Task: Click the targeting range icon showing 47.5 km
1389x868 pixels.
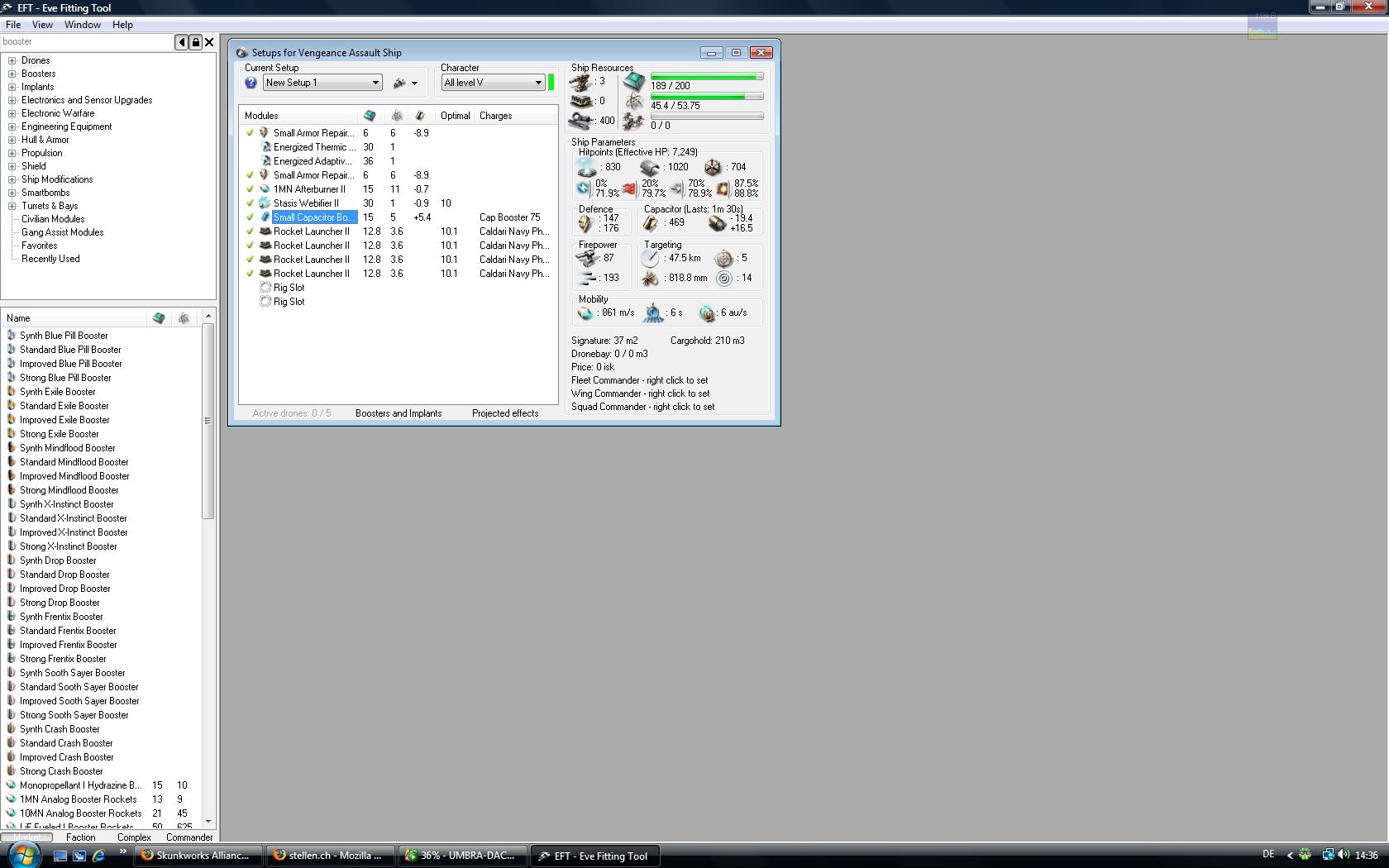Action: [x=651, y=258]
